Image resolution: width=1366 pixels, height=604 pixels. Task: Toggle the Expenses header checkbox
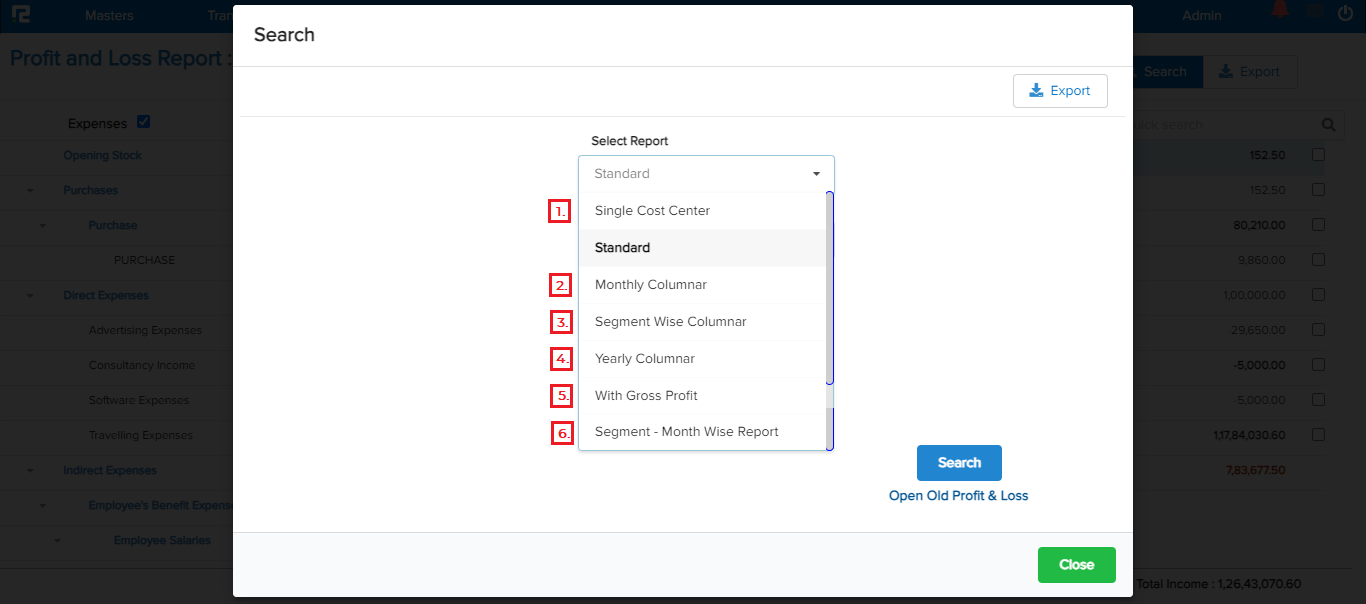(x=143, y=122)
